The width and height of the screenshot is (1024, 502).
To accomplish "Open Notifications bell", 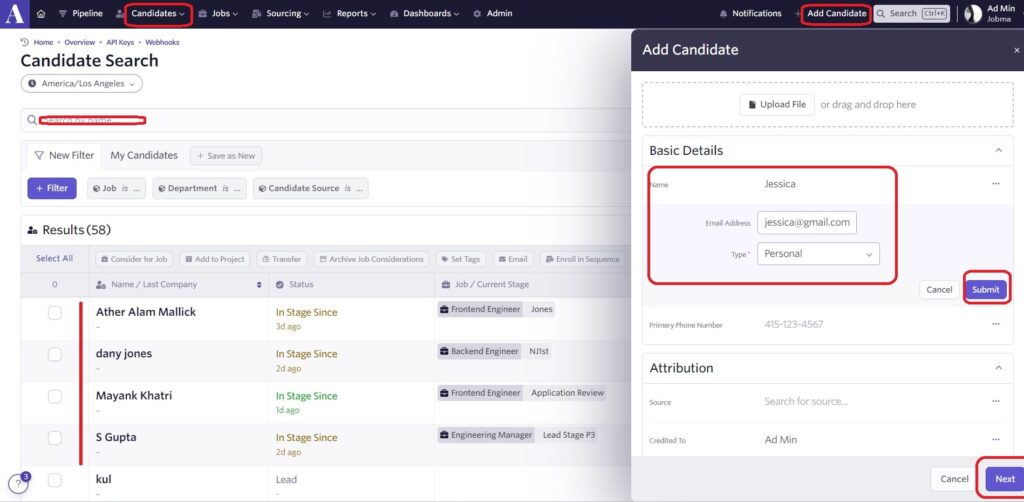I will point(750,14).
